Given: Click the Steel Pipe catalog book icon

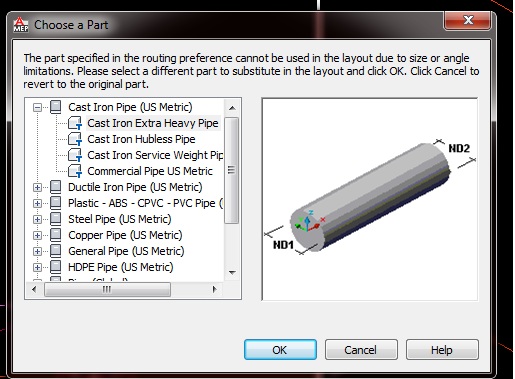Looking at the screenshot, I should point(56,219).
